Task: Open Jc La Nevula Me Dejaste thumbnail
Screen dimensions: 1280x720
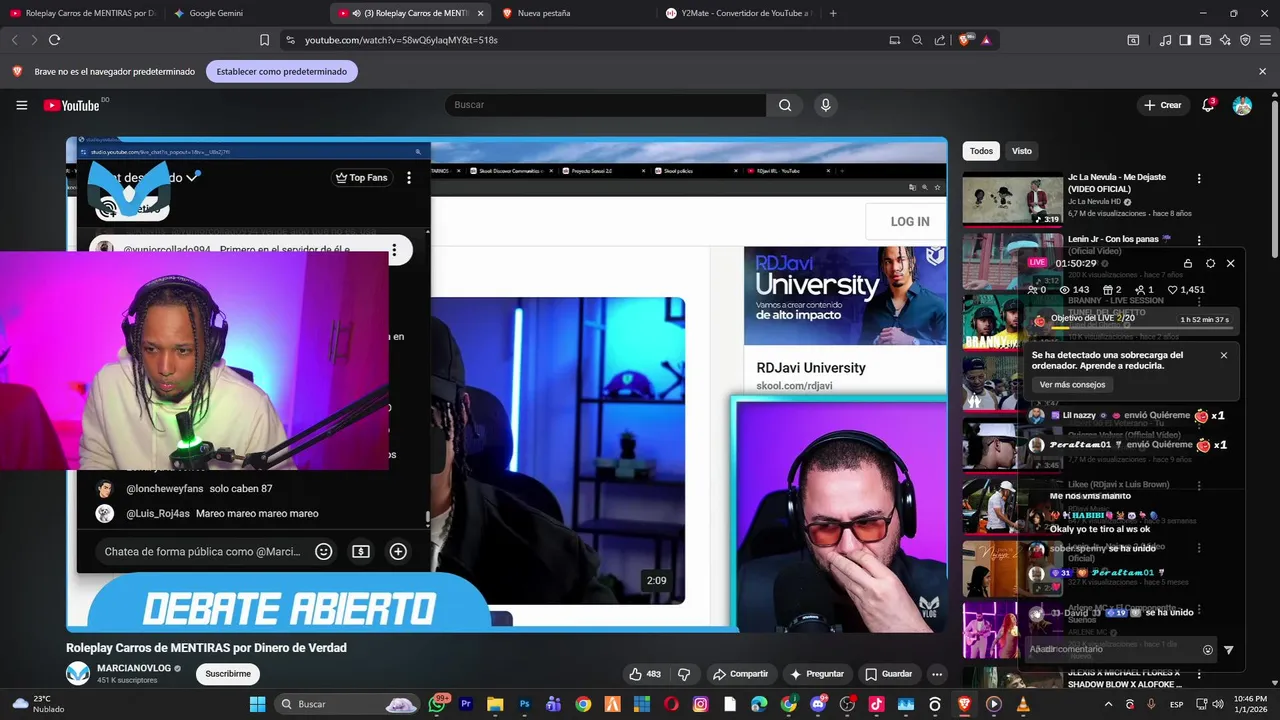Action: tap(1013, 200)
